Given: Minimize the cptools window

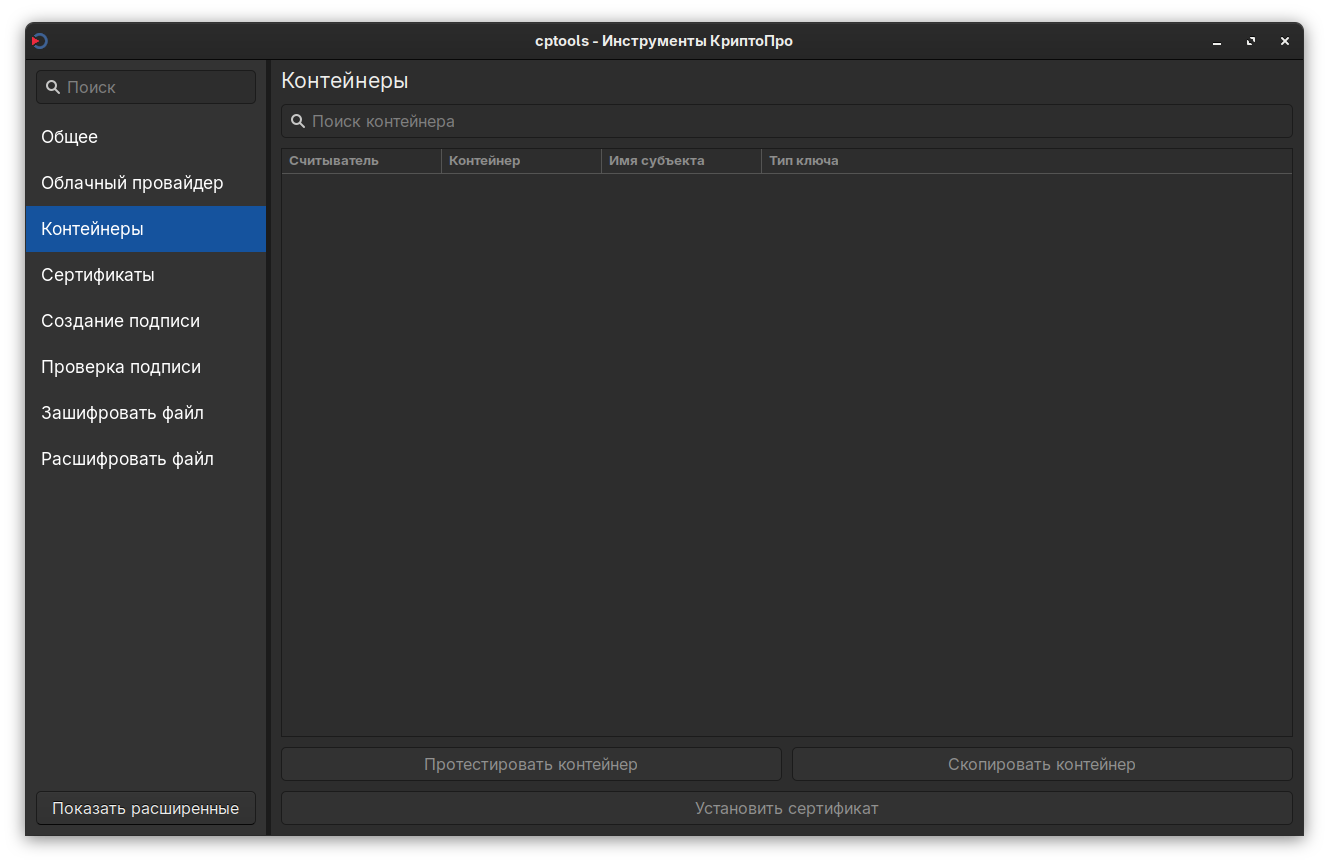Looking at the screenshot, I should click(x=1217, y=41).
